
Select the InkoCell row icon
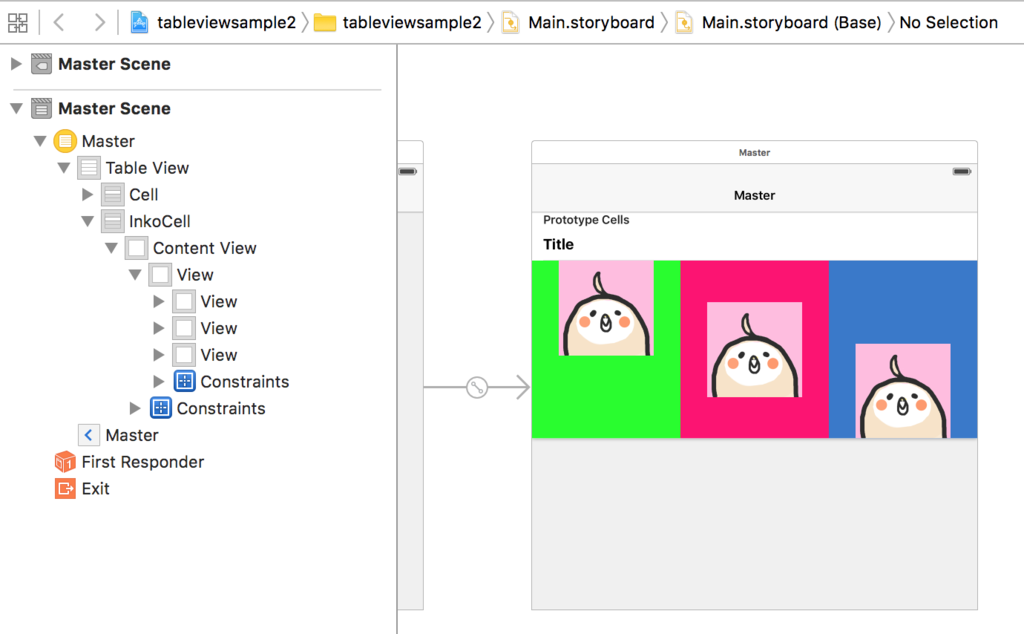coord(112,221)
